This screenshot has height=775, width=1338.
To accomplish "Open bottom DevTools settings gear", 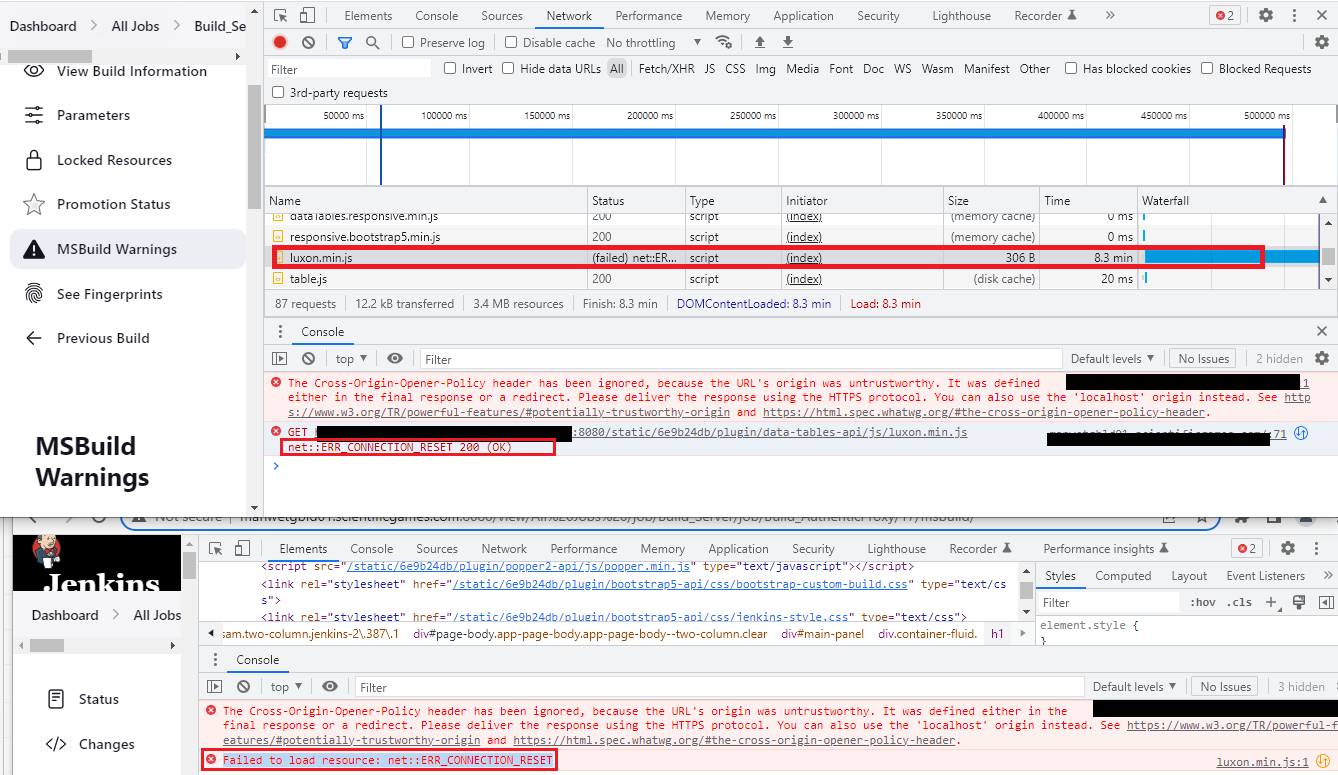I will coord(1288,548).
